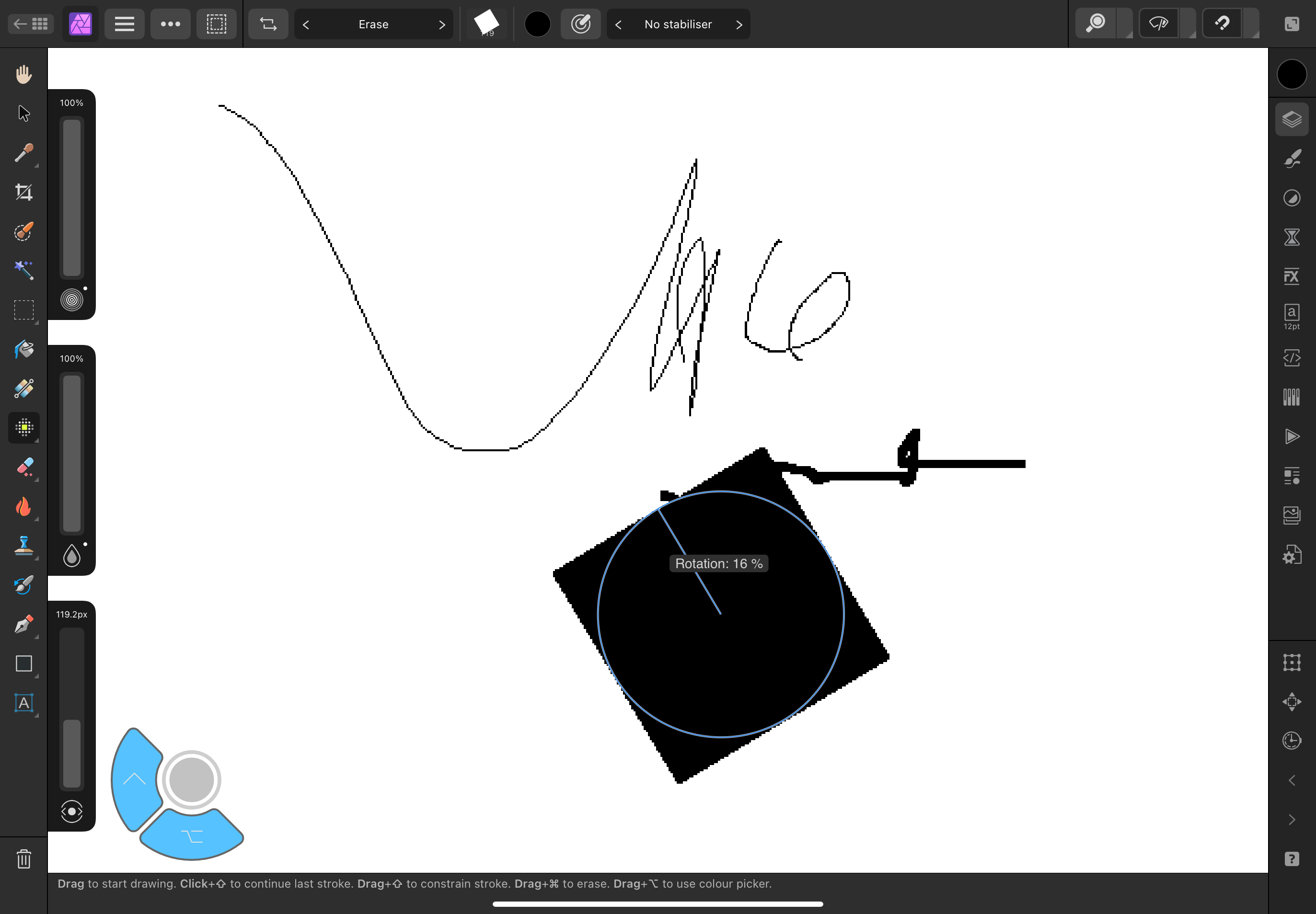Open the Text studio labelled 12pt
Screen dimensions: 1316x914
1292,317
